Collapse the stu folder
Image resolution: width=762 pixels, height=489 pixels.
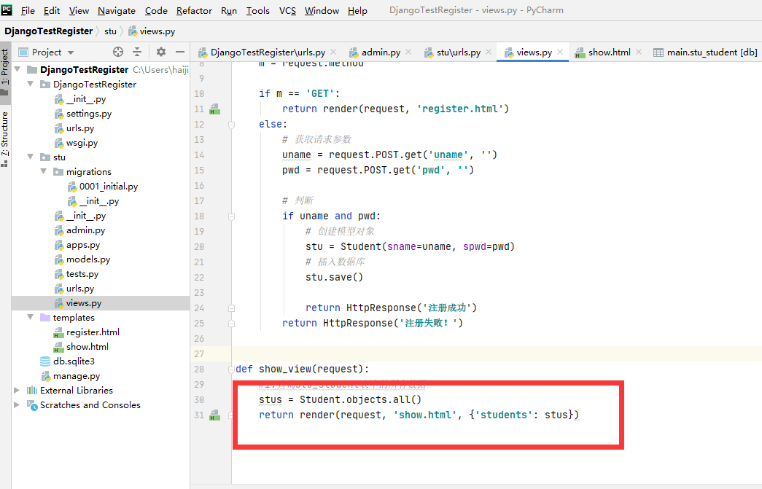31,157
